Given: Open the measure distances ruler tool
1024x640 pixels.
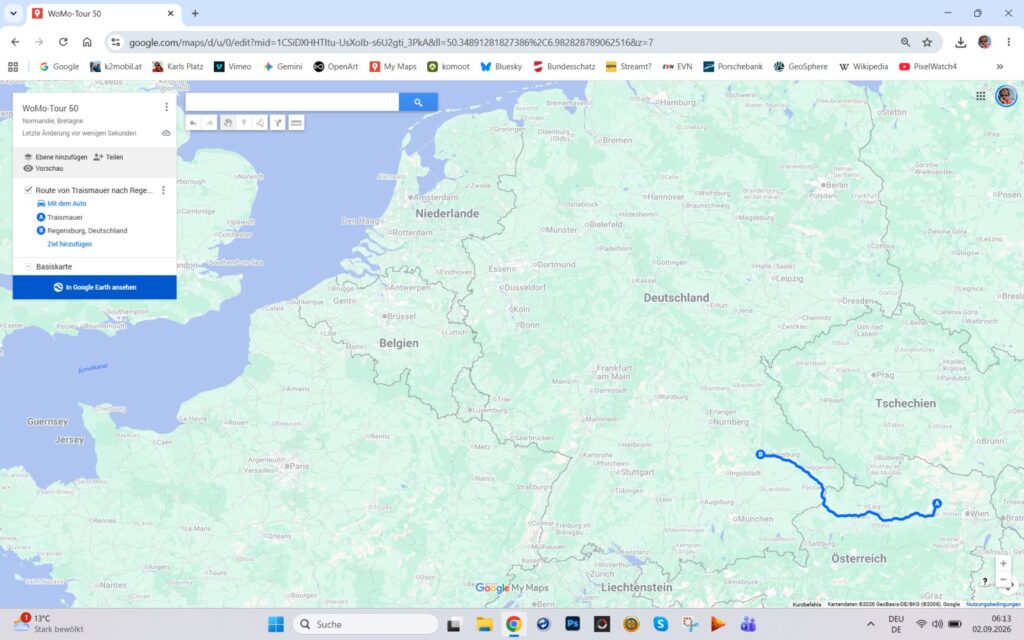Looking at the screenshot, I should click(296, 123).
